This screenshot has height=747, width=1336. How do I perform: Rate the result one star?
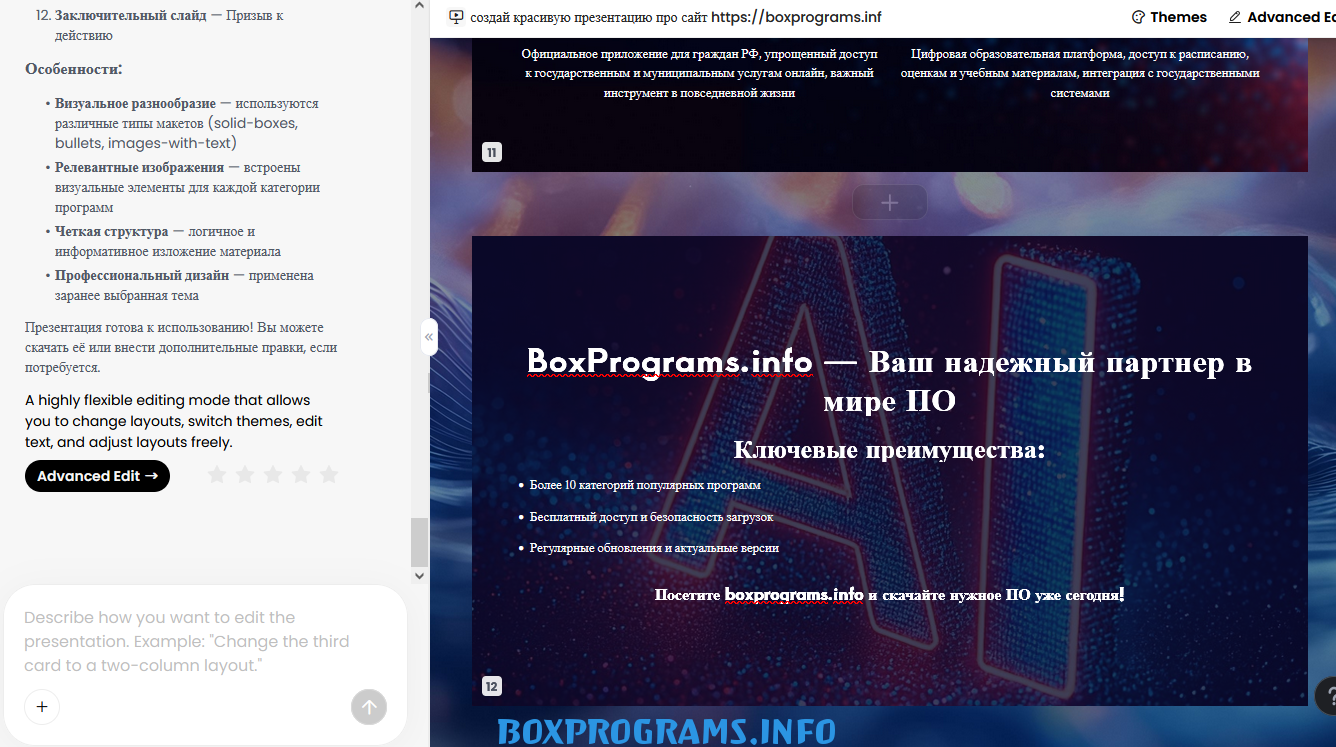pos(217,475)
